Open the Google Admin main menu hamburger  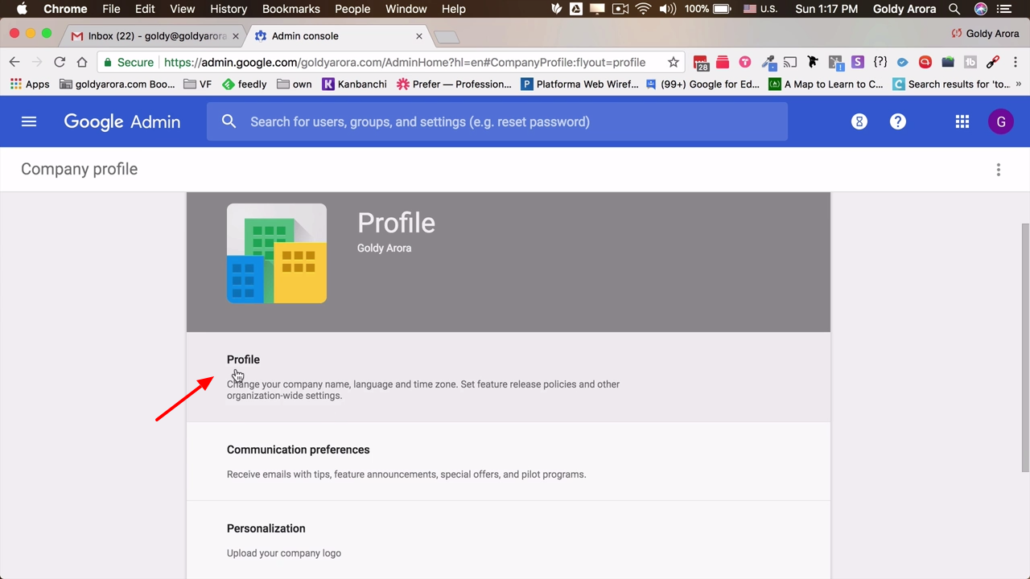tap(28, 122)
